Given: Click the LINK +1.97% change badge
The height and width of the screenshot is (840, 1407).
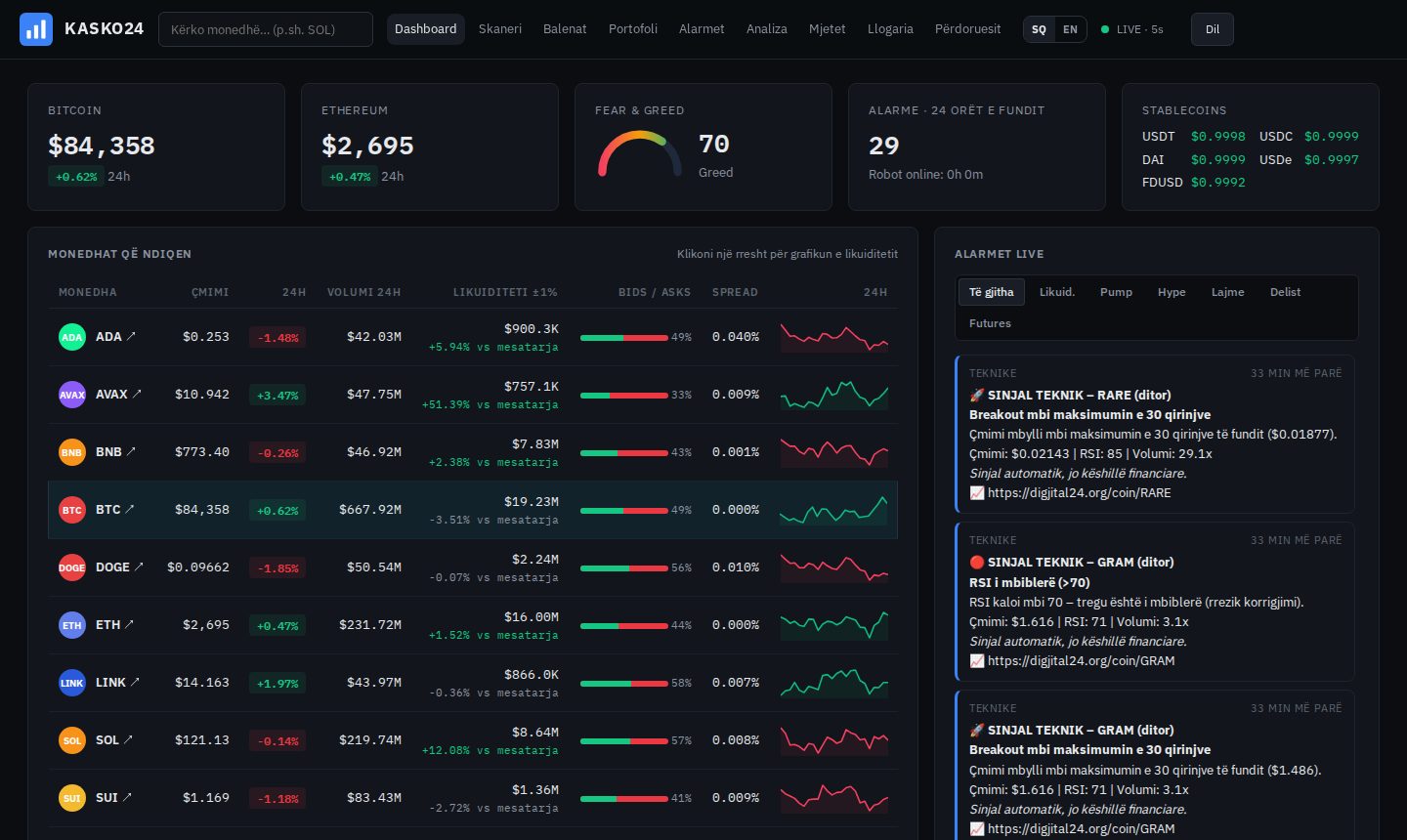Looking at the screenshot, I should (x=277, y=683).
